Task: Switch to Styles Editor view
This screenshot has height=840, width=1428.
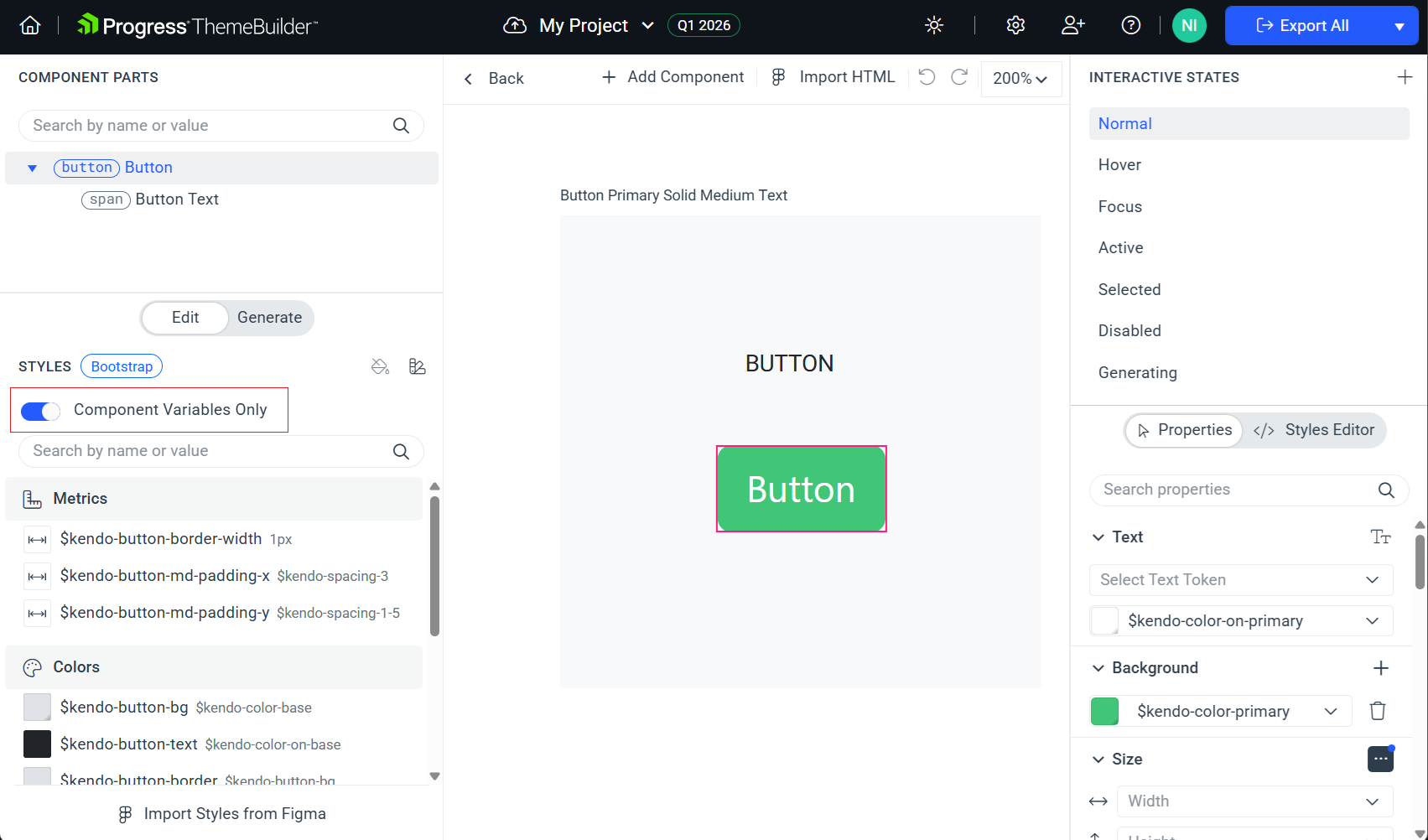Action: [1314, 430]
